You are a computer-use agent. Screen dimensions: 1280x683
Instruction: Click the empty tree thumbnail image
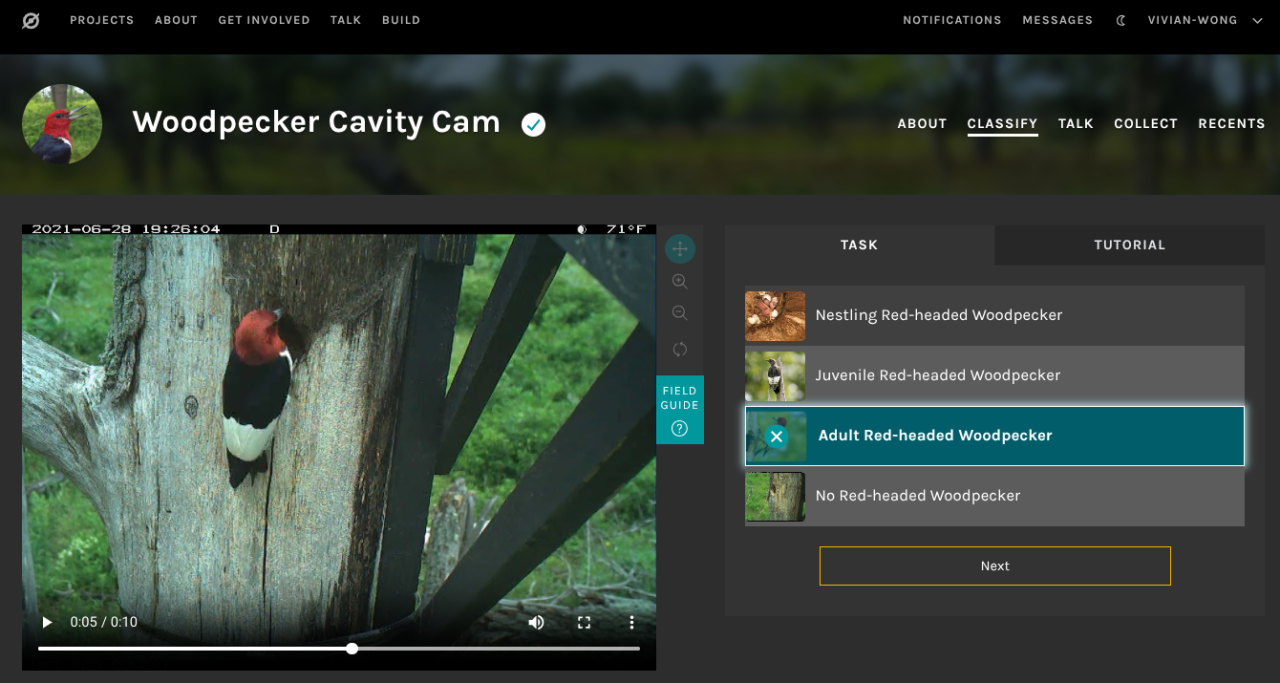tap(775, 497)
